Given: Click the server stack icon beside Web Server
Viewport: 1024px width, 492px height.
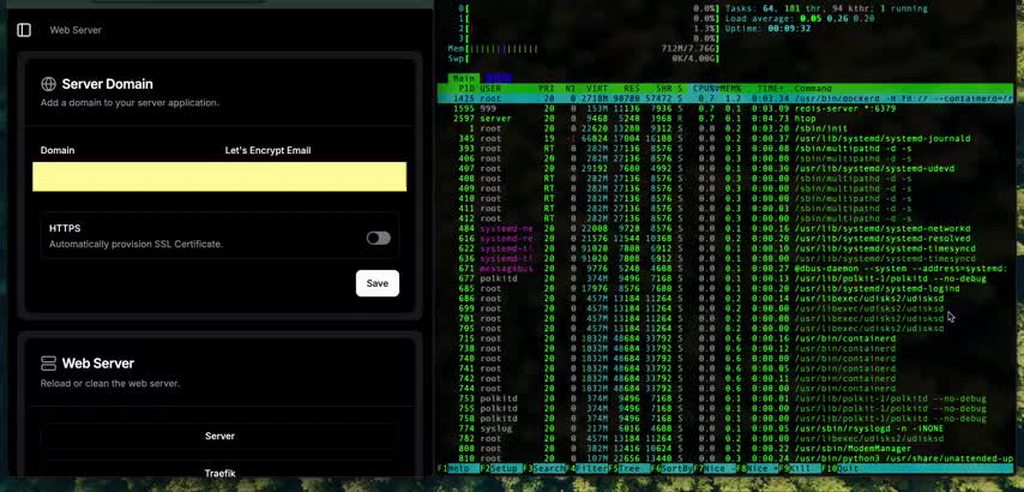Looking at the screenshot, I should click(48, 364).
